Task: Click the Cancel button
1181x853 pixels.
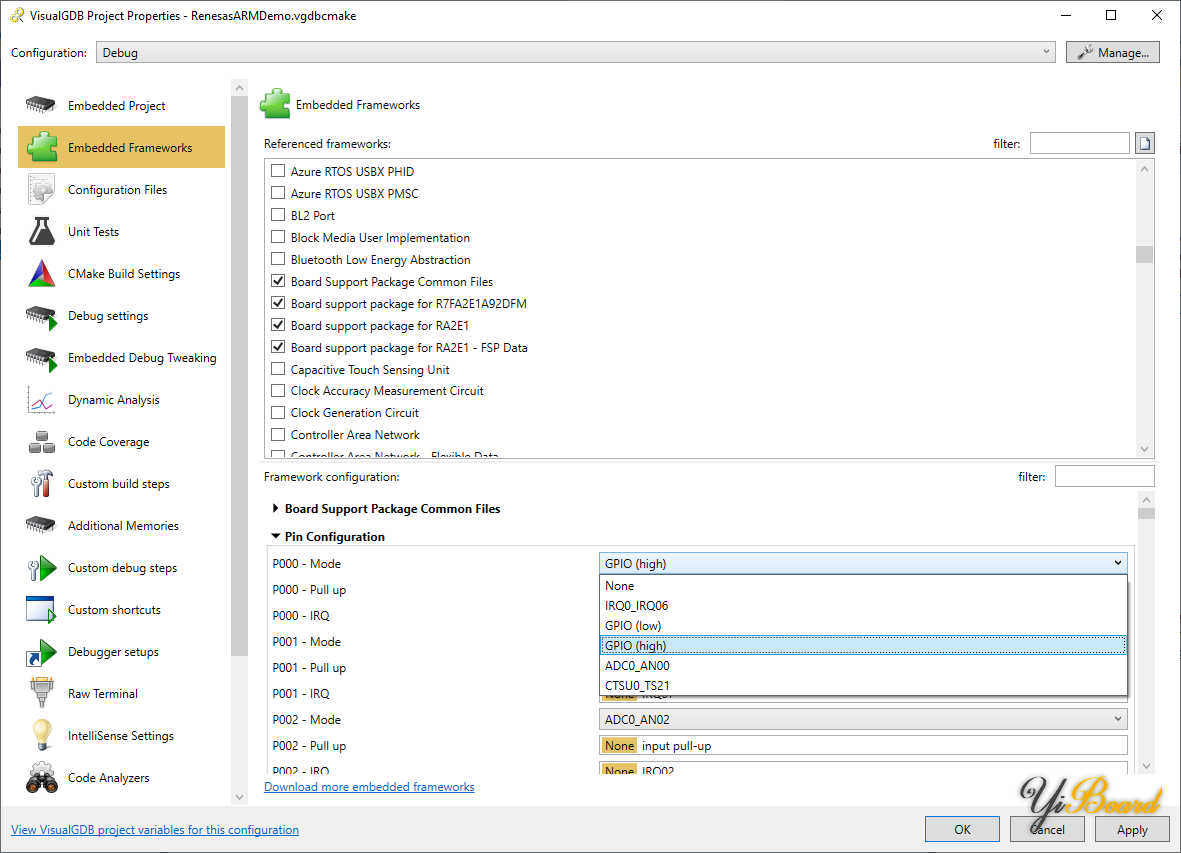Action: coord(1048,829)
